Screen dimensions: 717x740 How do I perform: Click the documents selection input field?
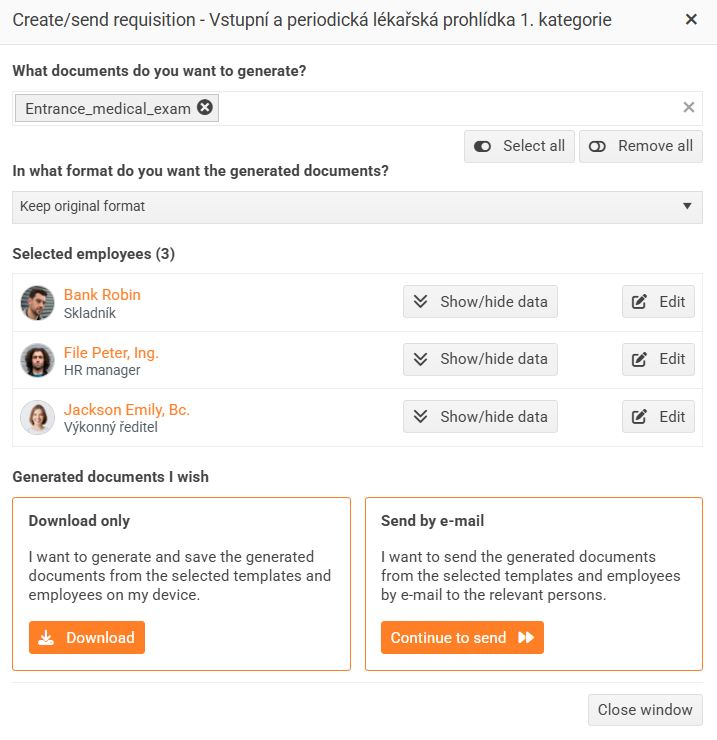(x=440, y=108)
